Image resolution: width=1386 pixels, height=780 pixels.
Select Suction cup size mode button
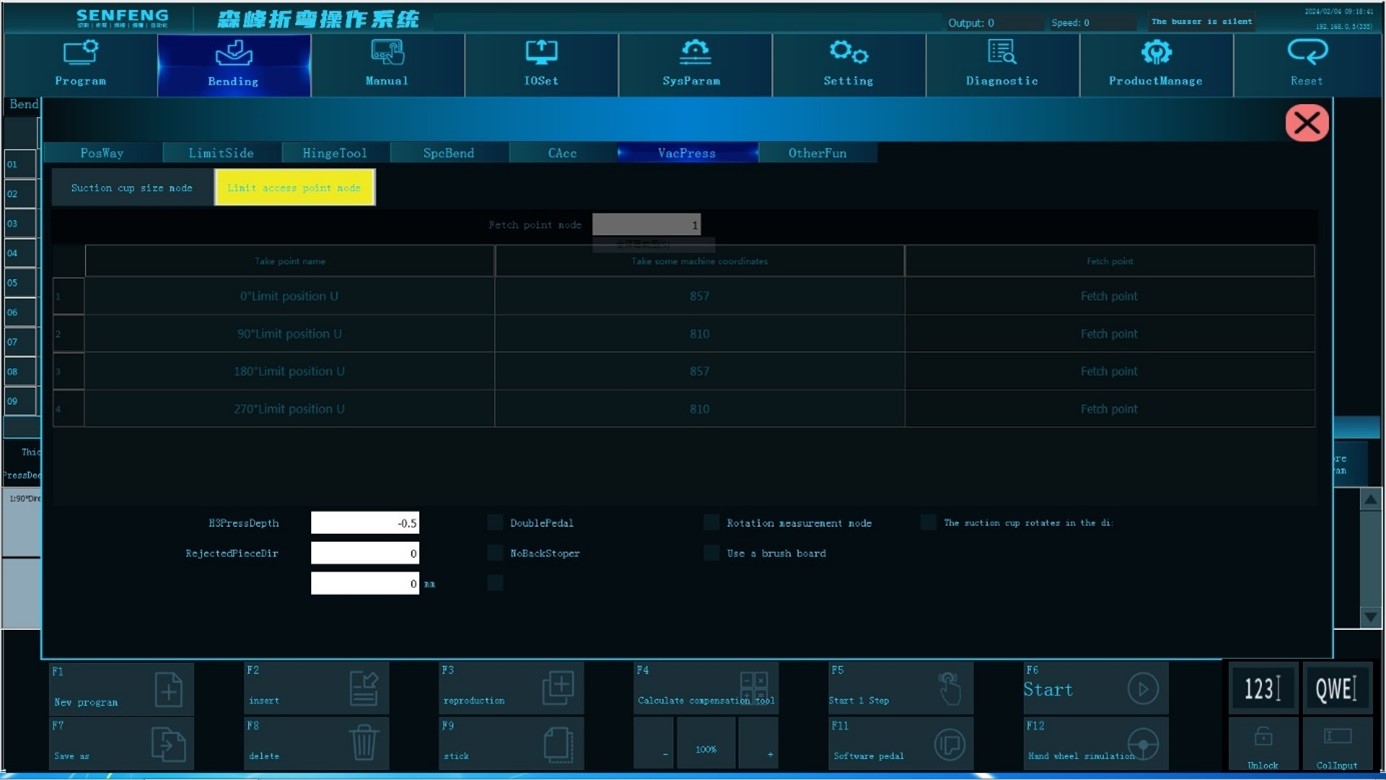pyautogui.click(x=132, y=188)
